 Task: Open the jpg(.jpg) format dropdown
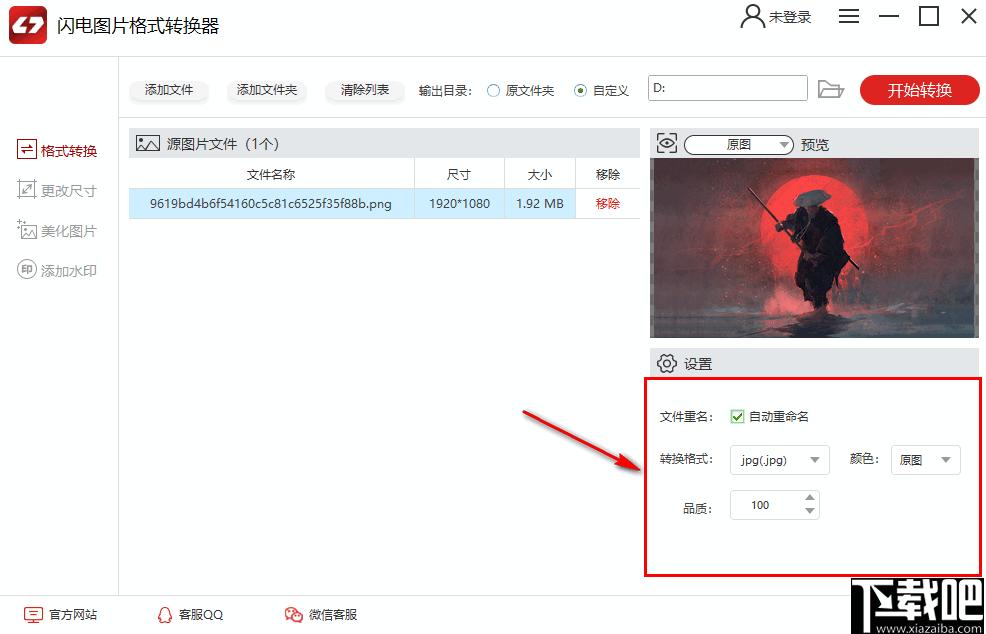(x=780, y=460)
